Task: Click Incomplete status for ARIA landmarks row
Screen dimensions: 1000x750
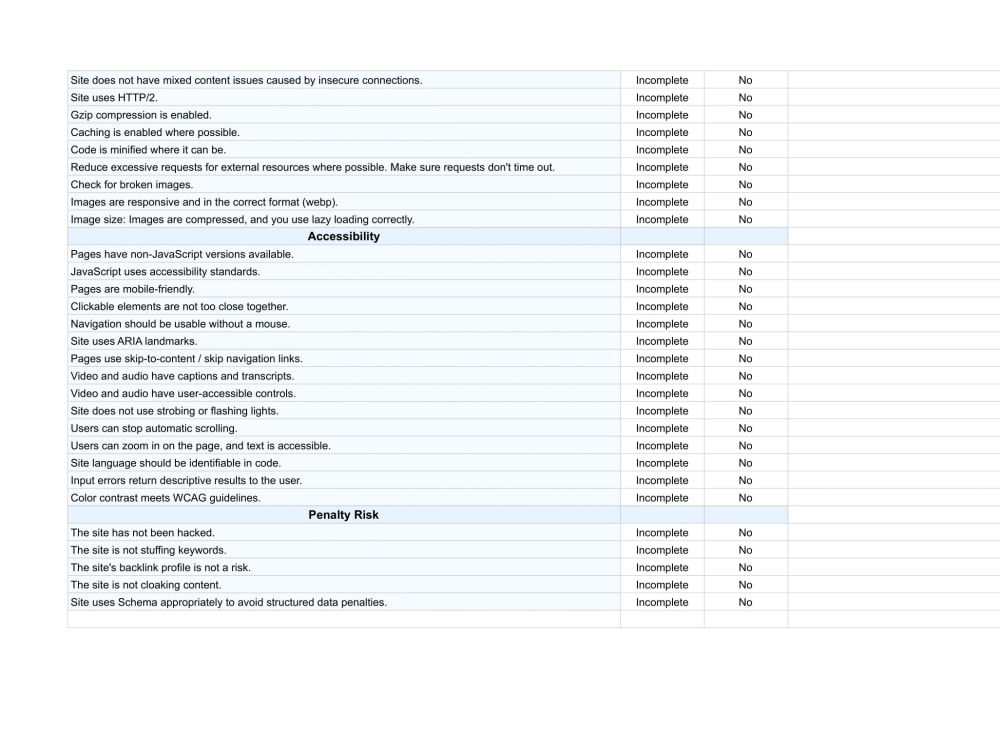Action: [662, 341]
